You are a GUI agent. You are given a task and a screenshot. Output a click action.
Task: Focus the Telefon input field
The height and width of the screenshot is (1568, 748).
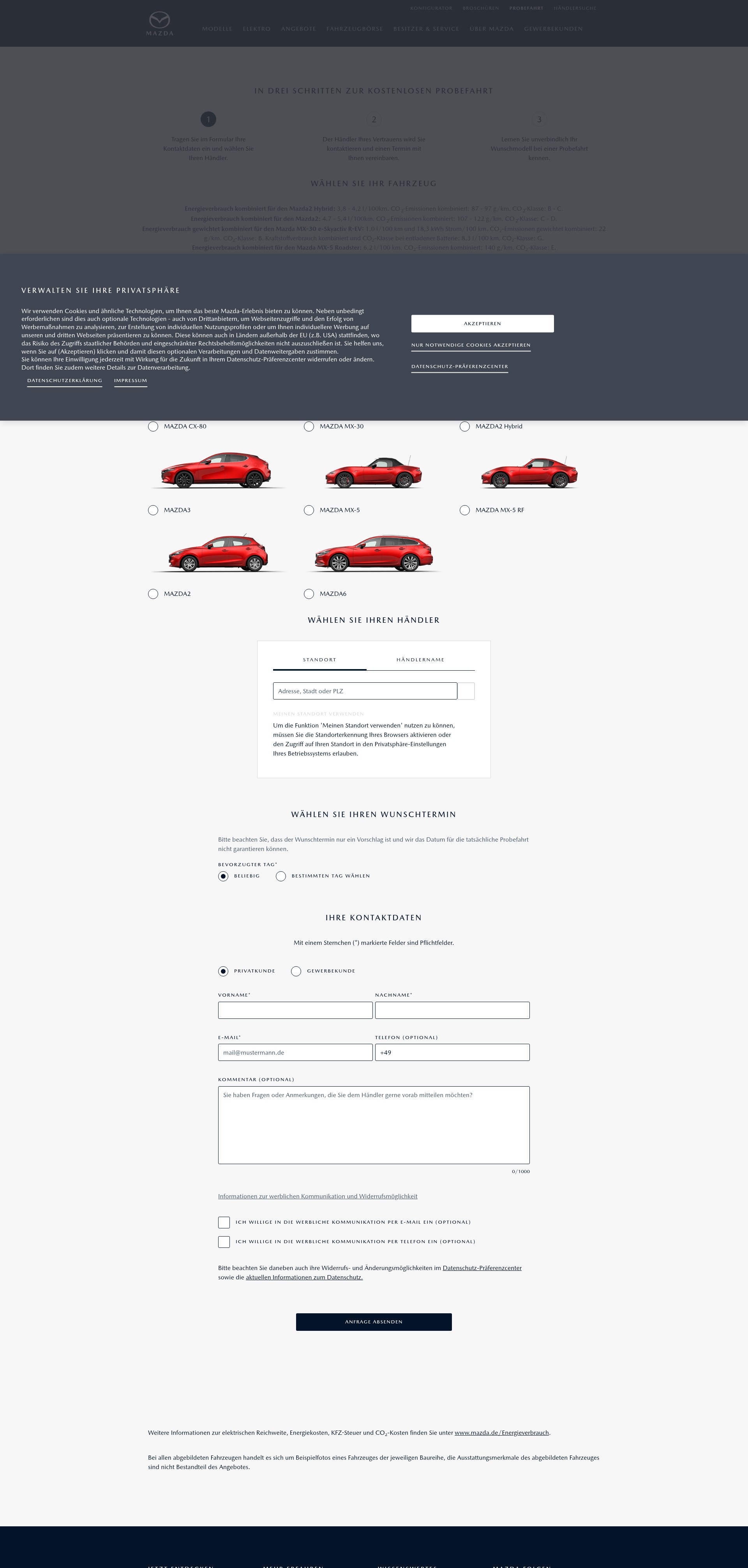pos(453,1052)
